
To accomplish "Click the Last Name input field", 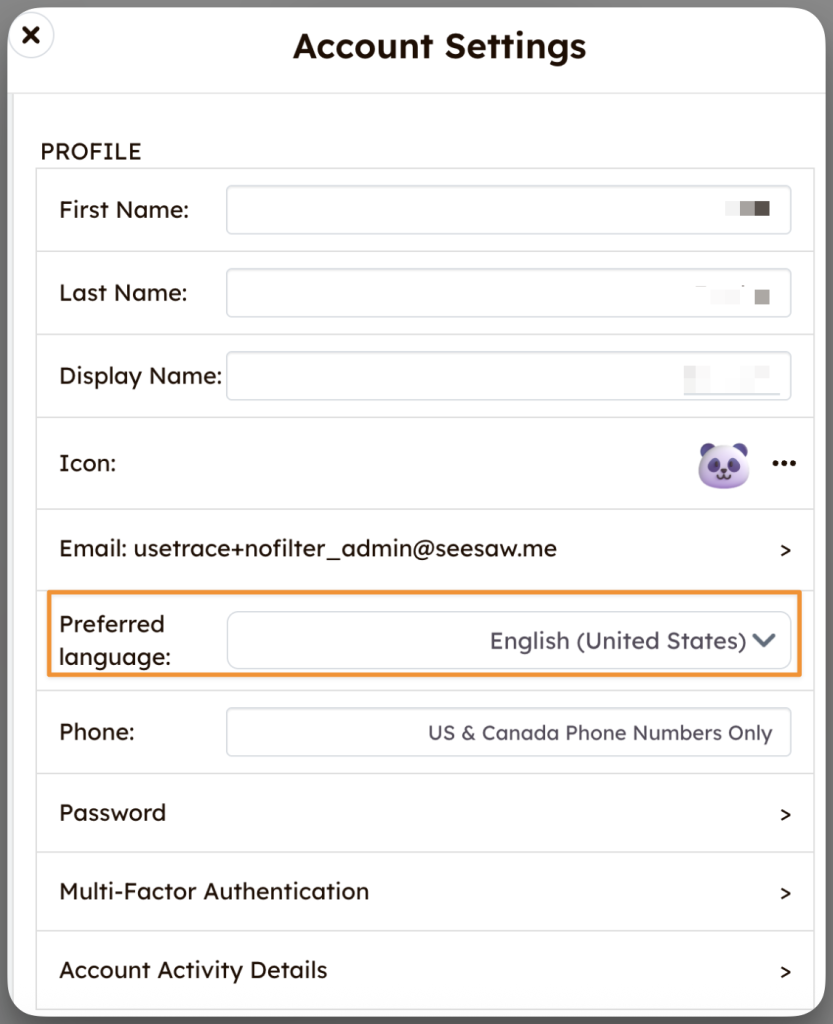I will tap(508, 293).
